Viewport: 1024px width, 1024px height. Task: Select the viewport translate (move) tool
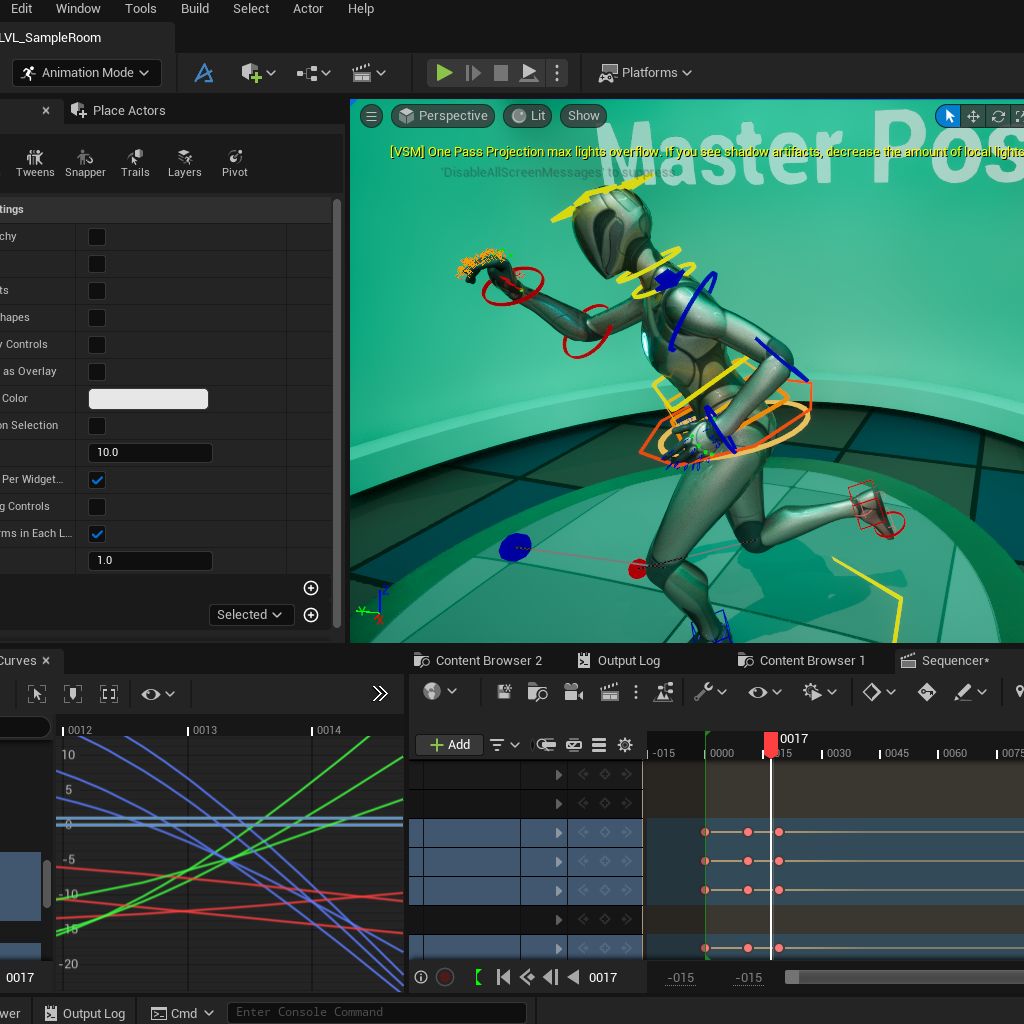pos(973,116)
